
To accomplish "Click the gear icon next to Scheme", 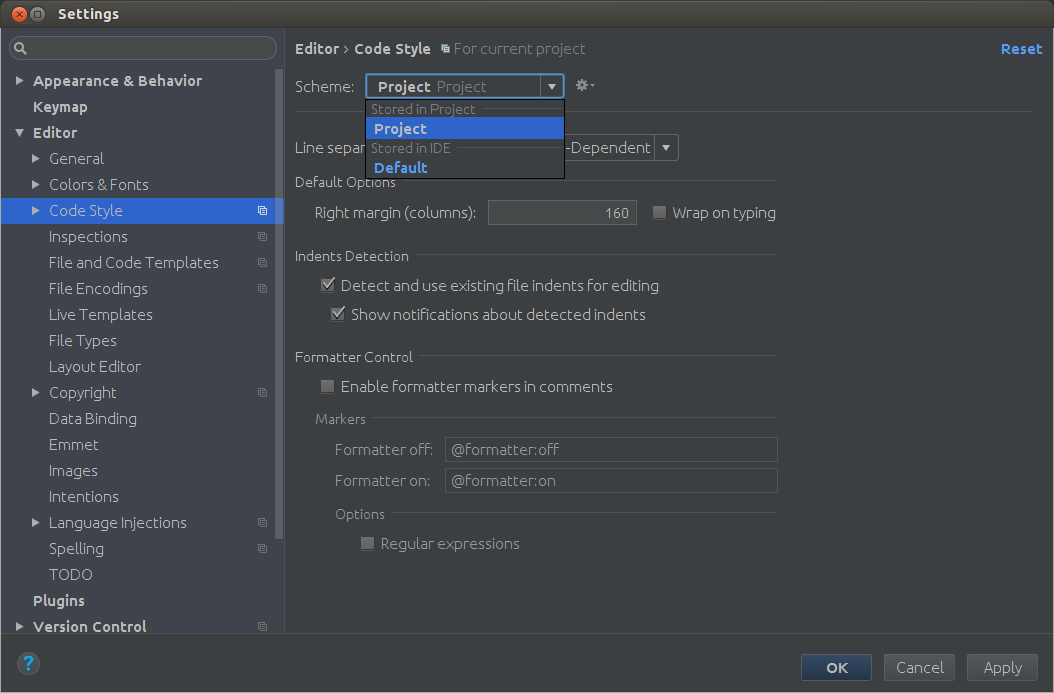I will tap(583, 86).
